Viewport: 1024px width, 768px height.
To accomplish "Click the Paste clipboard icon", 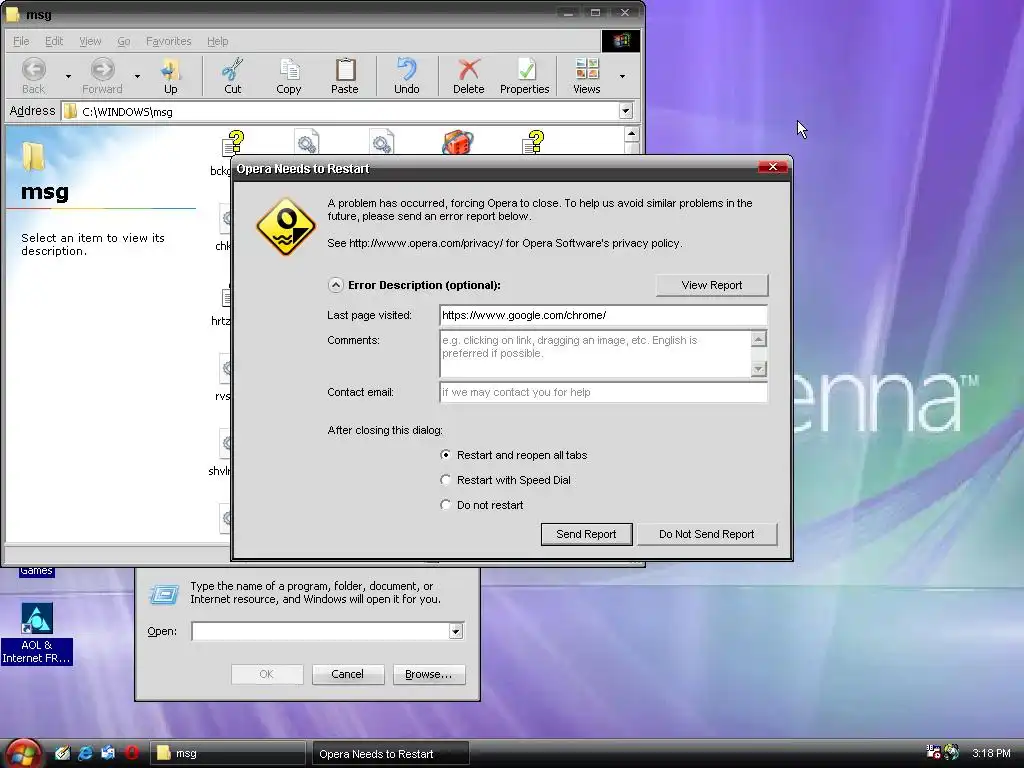I will [x=345, y=69].
